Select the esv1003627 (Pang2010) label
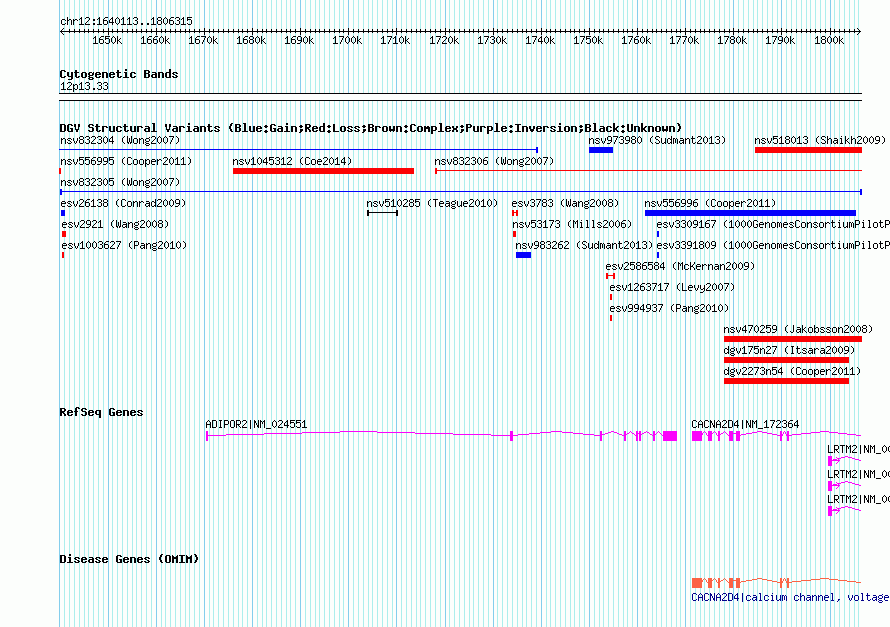 pyautogui.click(x=124, y=245)
